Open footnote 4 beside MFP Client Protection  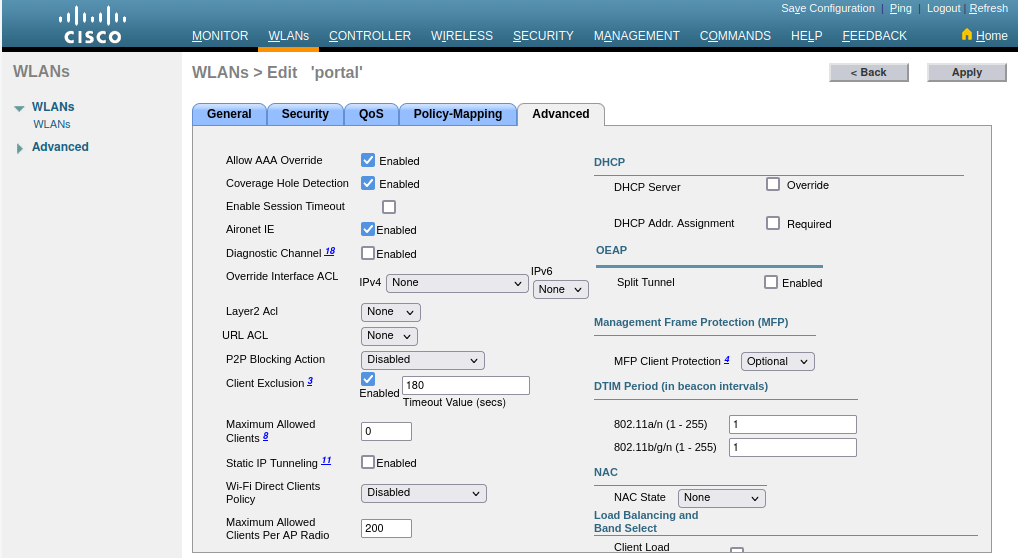point(727,359)
